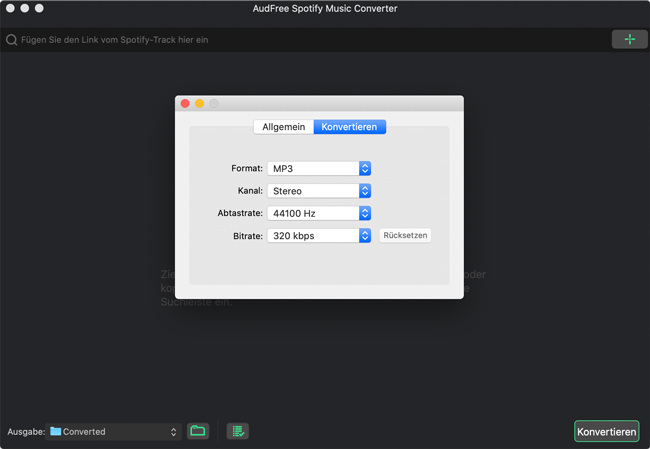Click the Rücksetzen button
The height and width of the screenshot is (449, 650).
pos(405,235)
